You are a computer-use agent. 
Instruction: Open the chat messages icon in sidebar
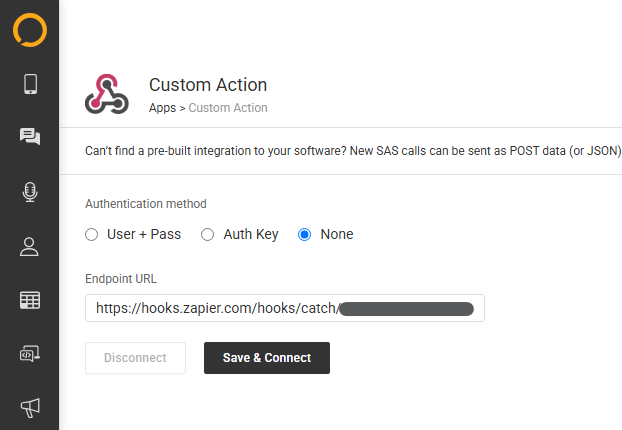pos(30,136)
